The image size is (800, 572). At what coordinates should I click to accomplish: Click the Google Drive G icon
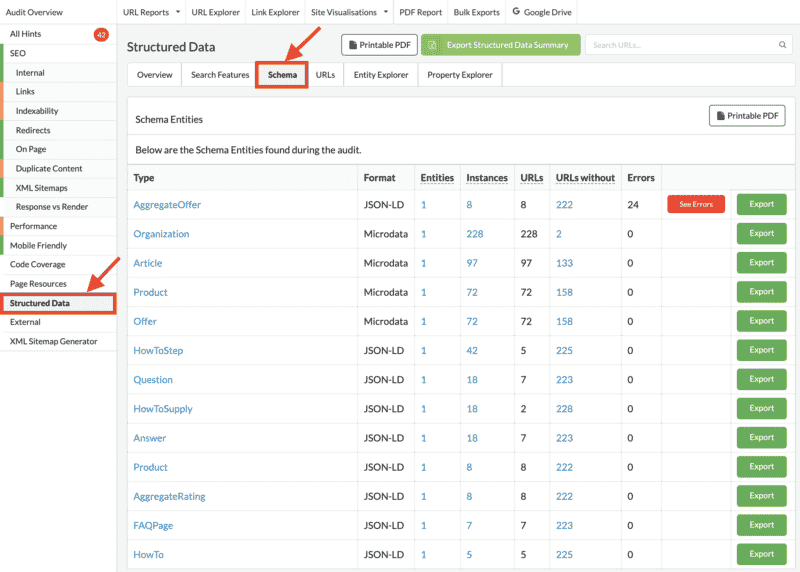(516, 11)
